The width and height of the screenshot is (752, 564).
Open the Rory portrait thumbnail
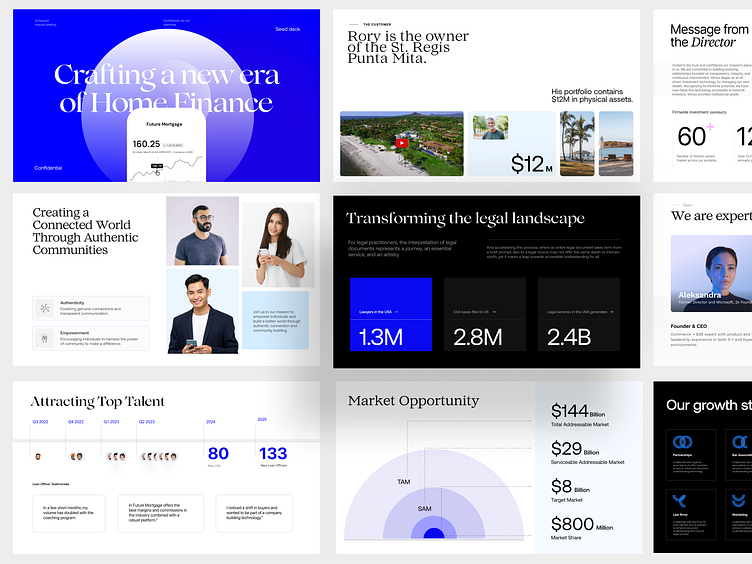(x=490, y=127)
